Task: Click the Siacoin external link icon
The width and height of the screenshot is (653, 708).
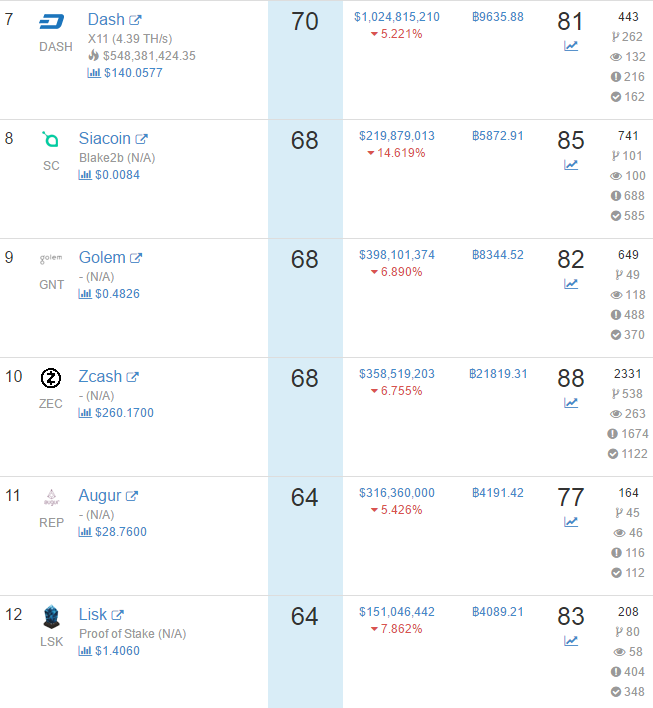Action: click(x=141, y=139)
